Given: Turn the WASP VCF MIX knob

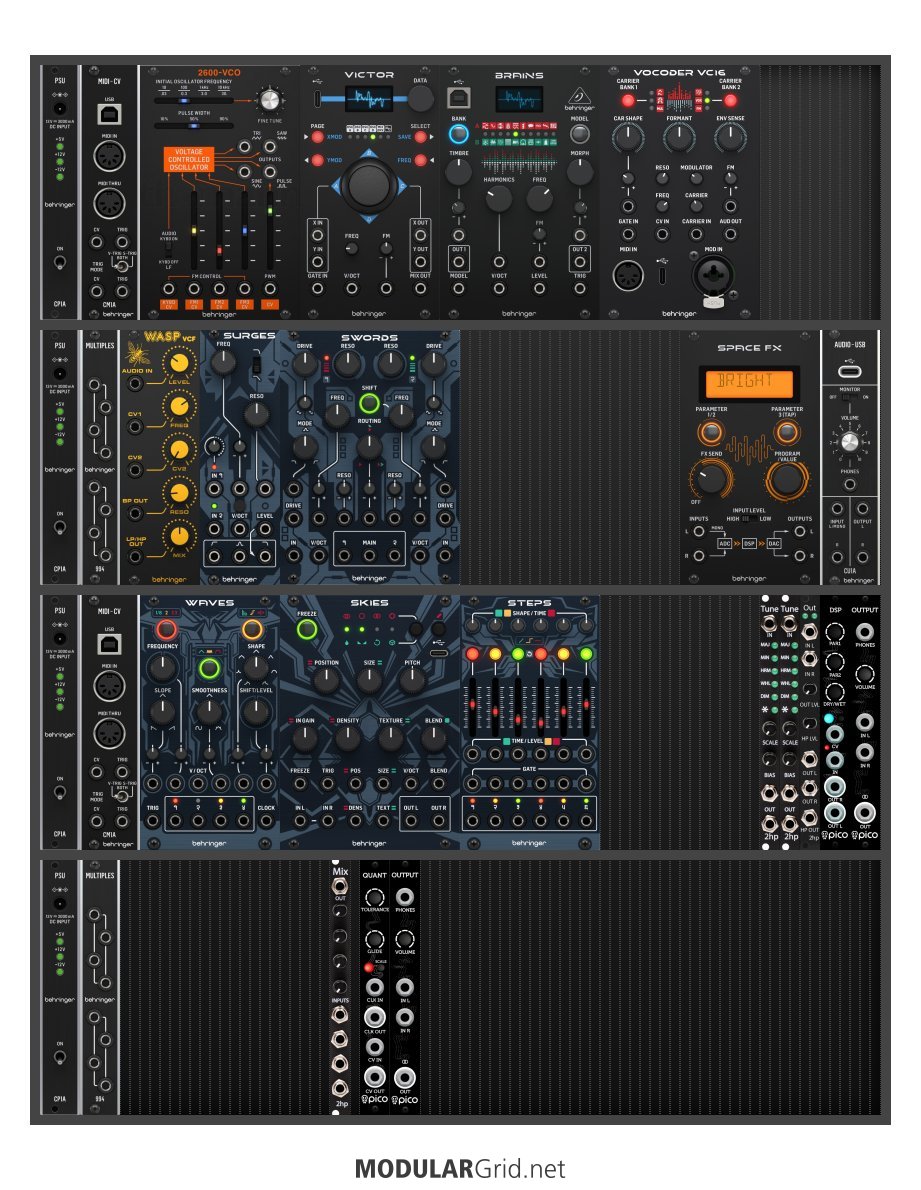Looking at the screenshot, I should (x=178, y=537).
